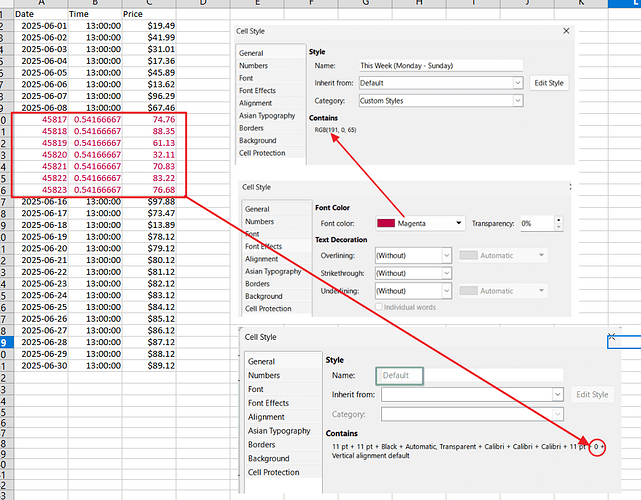Image resolution: width=641 pixels, height=500 pixels.
Task: Click the Transparency 0% field
Action: [x=537, y=224]
